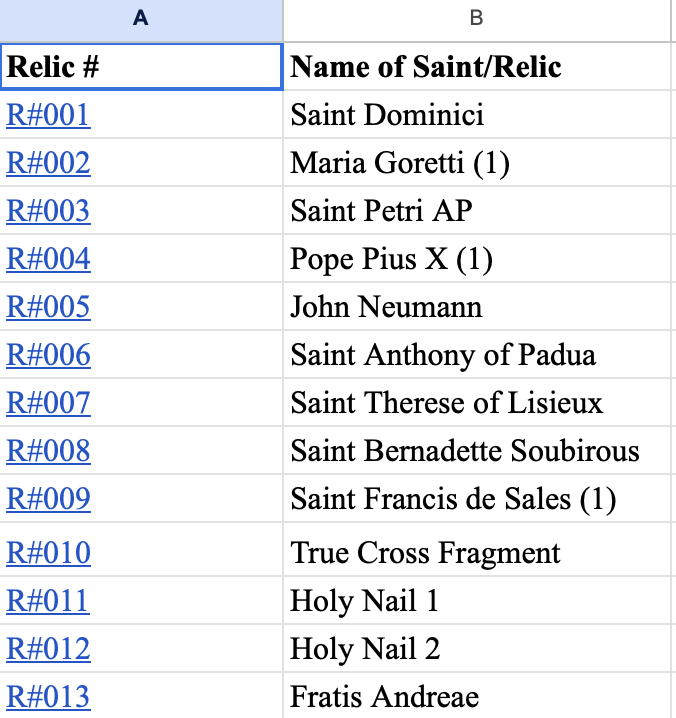Viewport: 676px width, 718px height.
Task: Select column A header
Action: click(x=141, y=19)
